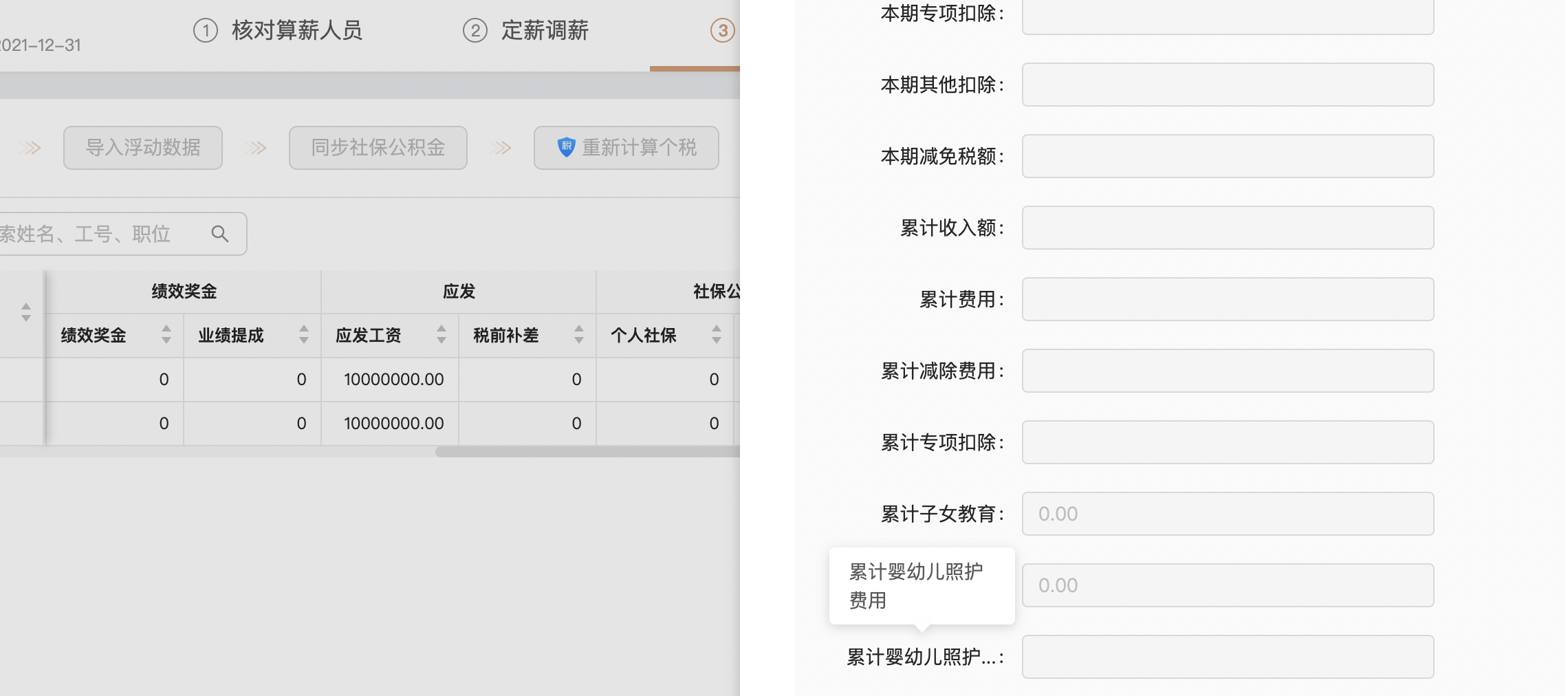Screen dimensions: 1568x696
Task: Click the 重新计算个税 button
Action: 627,147
